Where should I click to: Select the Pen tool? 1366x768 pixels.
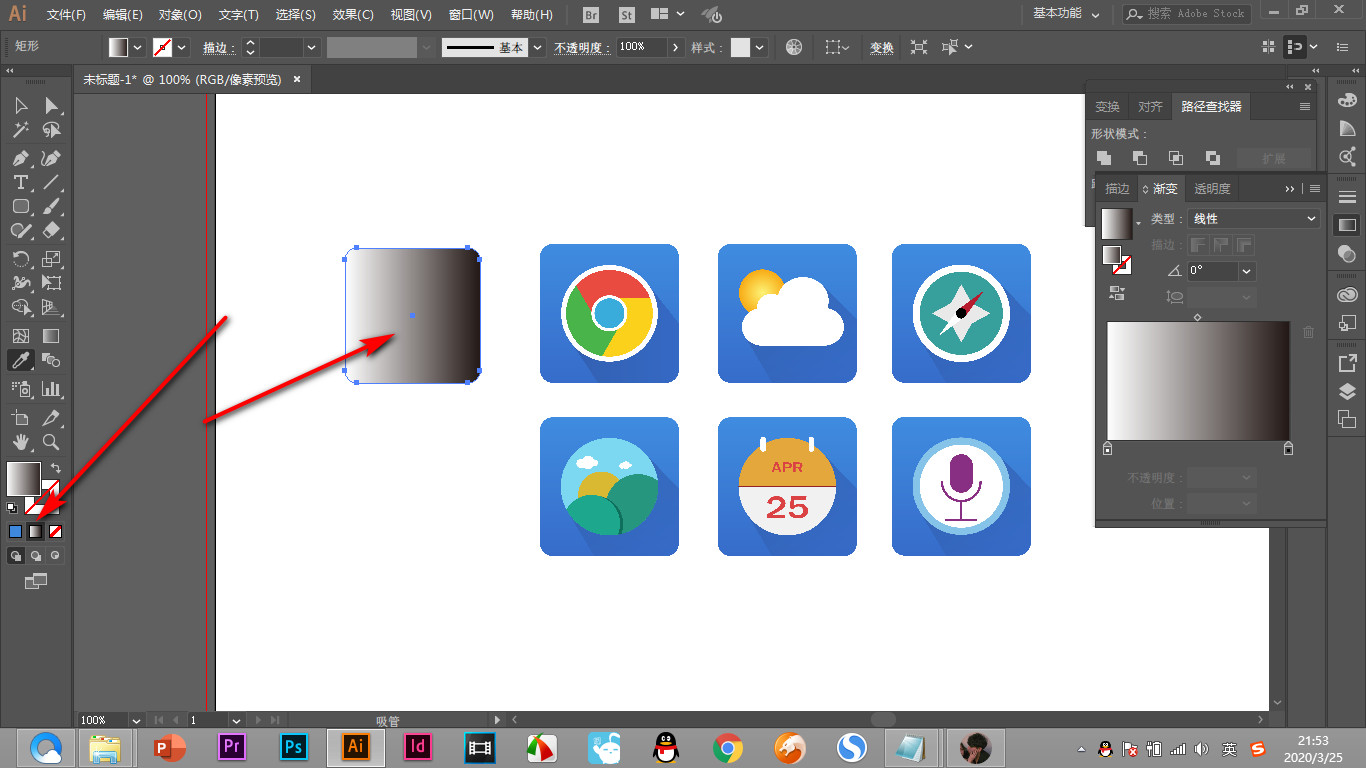pos(21,158)
